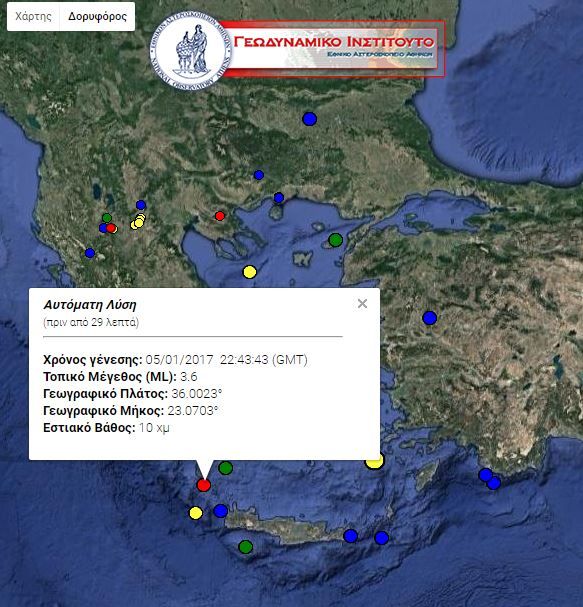This screenshot has width=583, height=607.
Task: Select small blue marker inland north of Thasos
Action: click(x=259, y=175)
